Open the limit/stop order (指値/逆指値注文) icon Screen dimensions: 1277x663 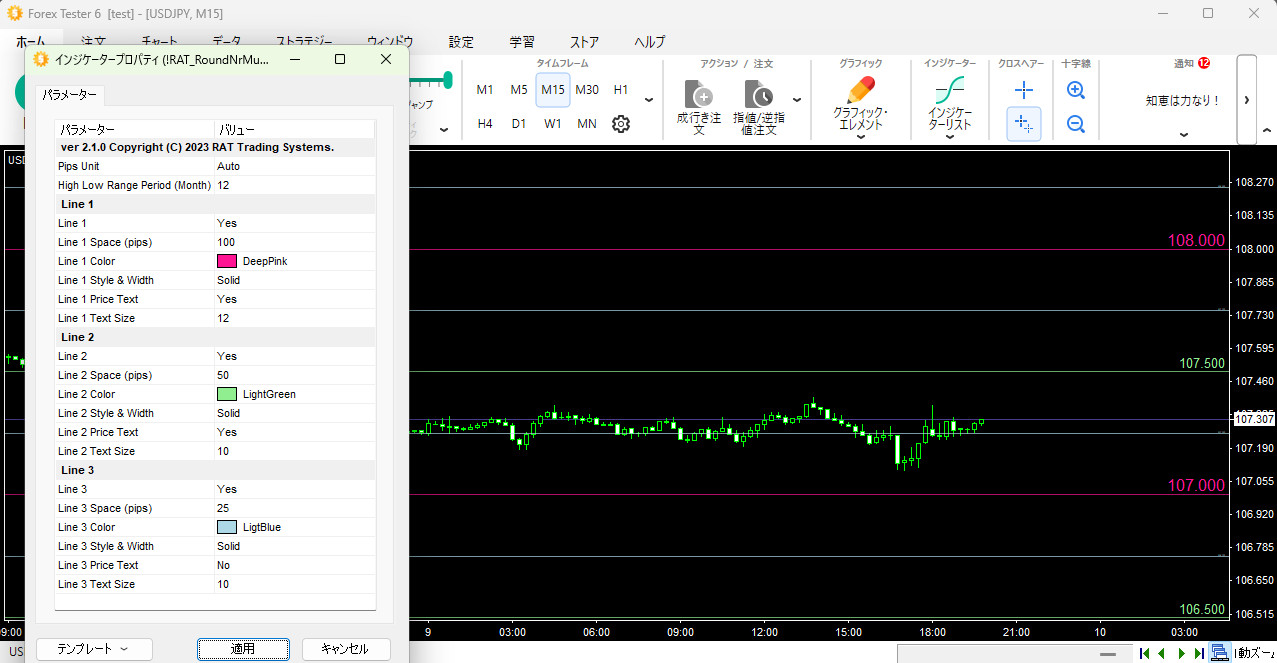(x=759, y=96)
